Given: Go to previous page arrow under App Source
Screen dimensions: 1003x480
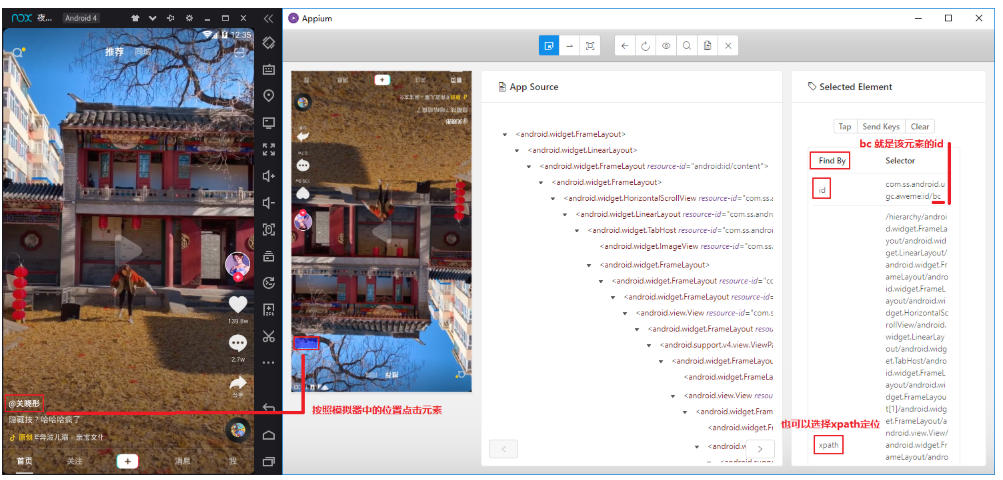Looking at the screenshot, I should pos(503,449).
